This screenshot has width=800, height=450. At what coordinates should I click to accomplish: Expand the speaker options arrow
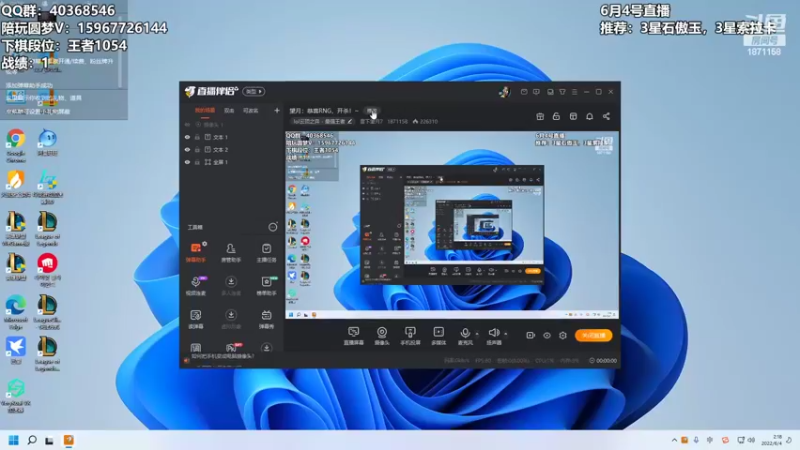(x=506, y=334)
